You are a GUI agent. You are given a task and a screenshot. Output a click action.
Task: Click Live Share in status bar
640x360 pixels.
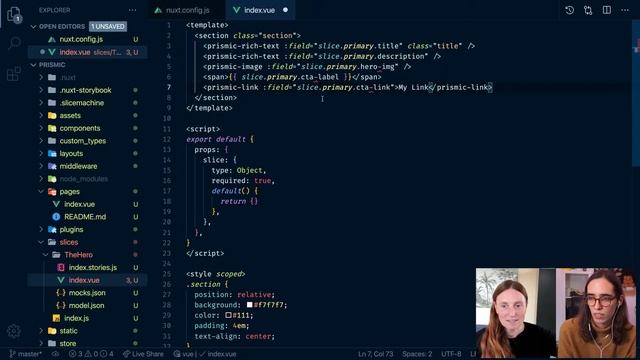[143, 354]
